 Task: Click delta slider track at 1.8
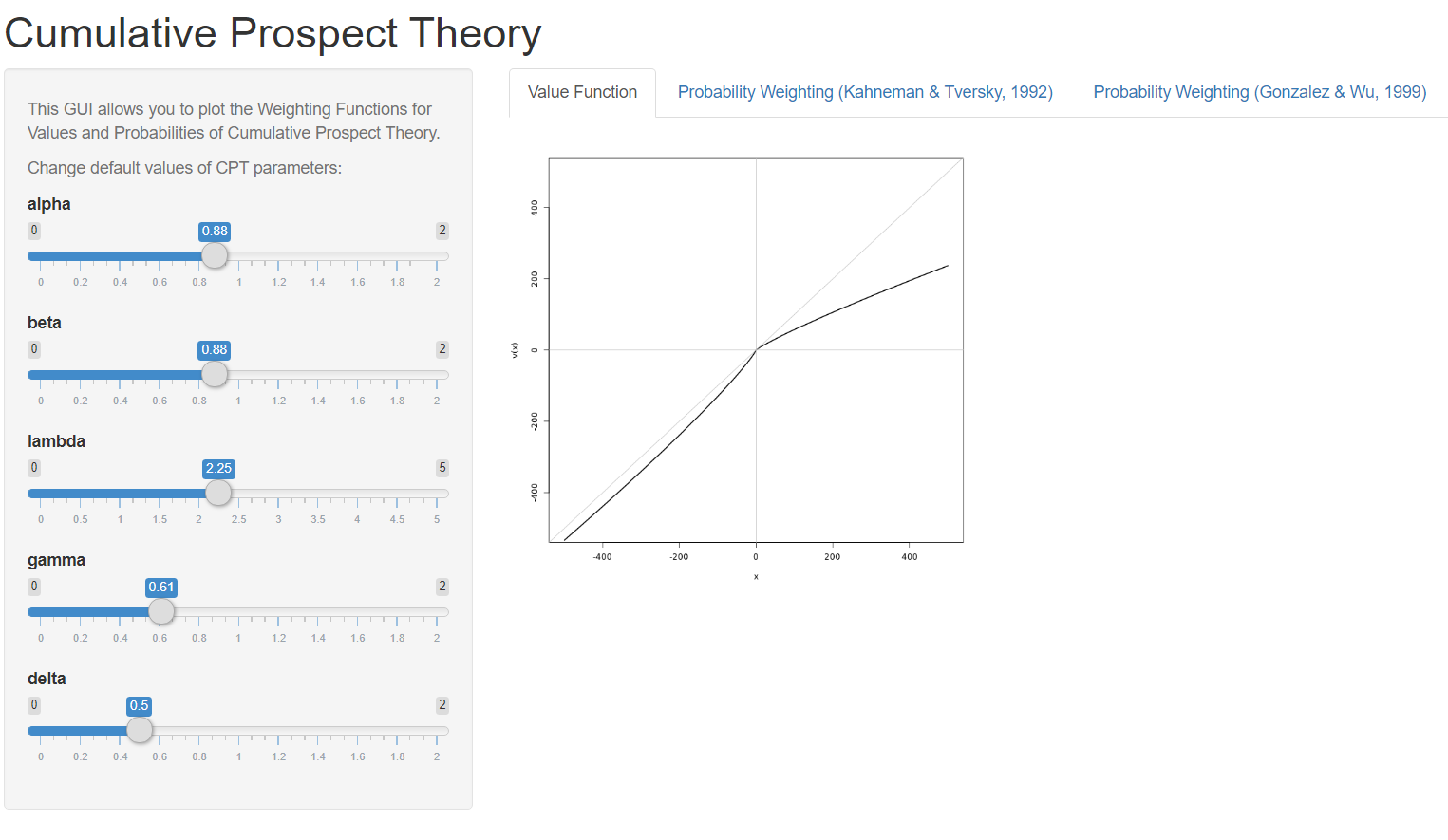(x=397, y=731)
